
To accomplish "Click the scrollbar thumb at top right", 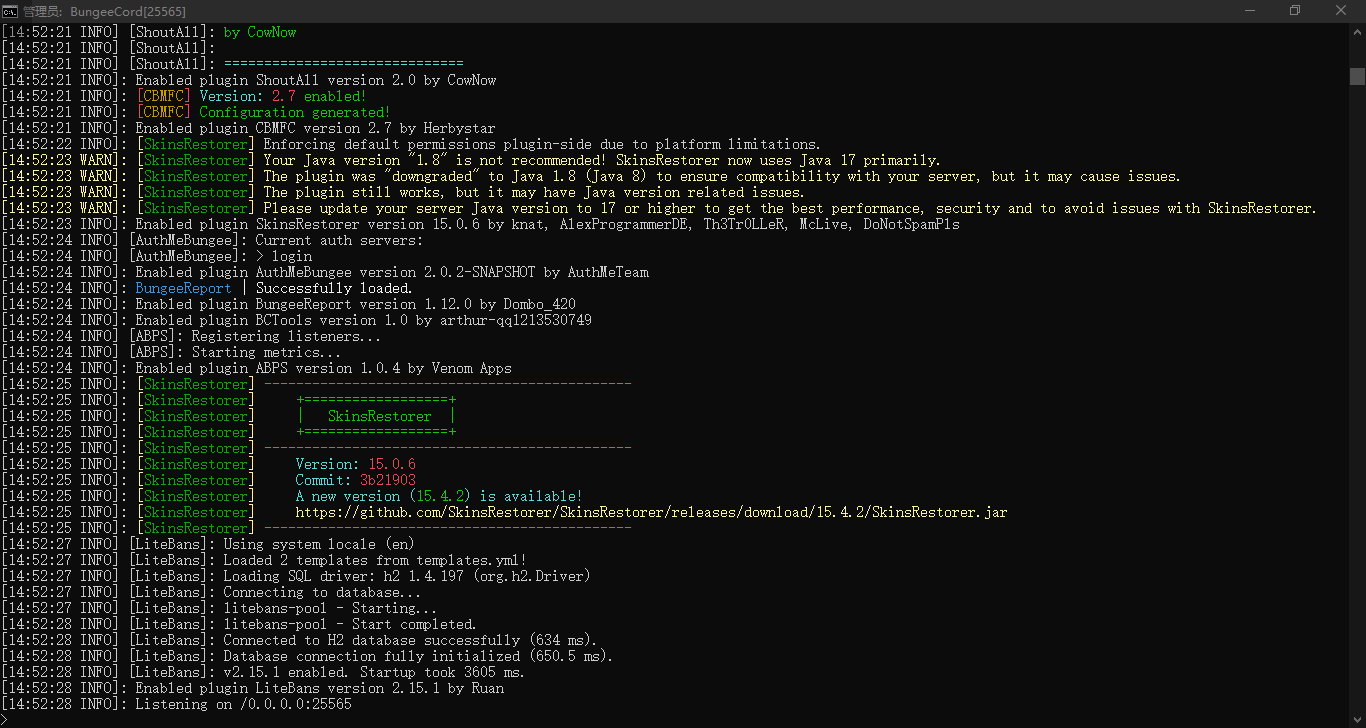I will point(1357,75).
